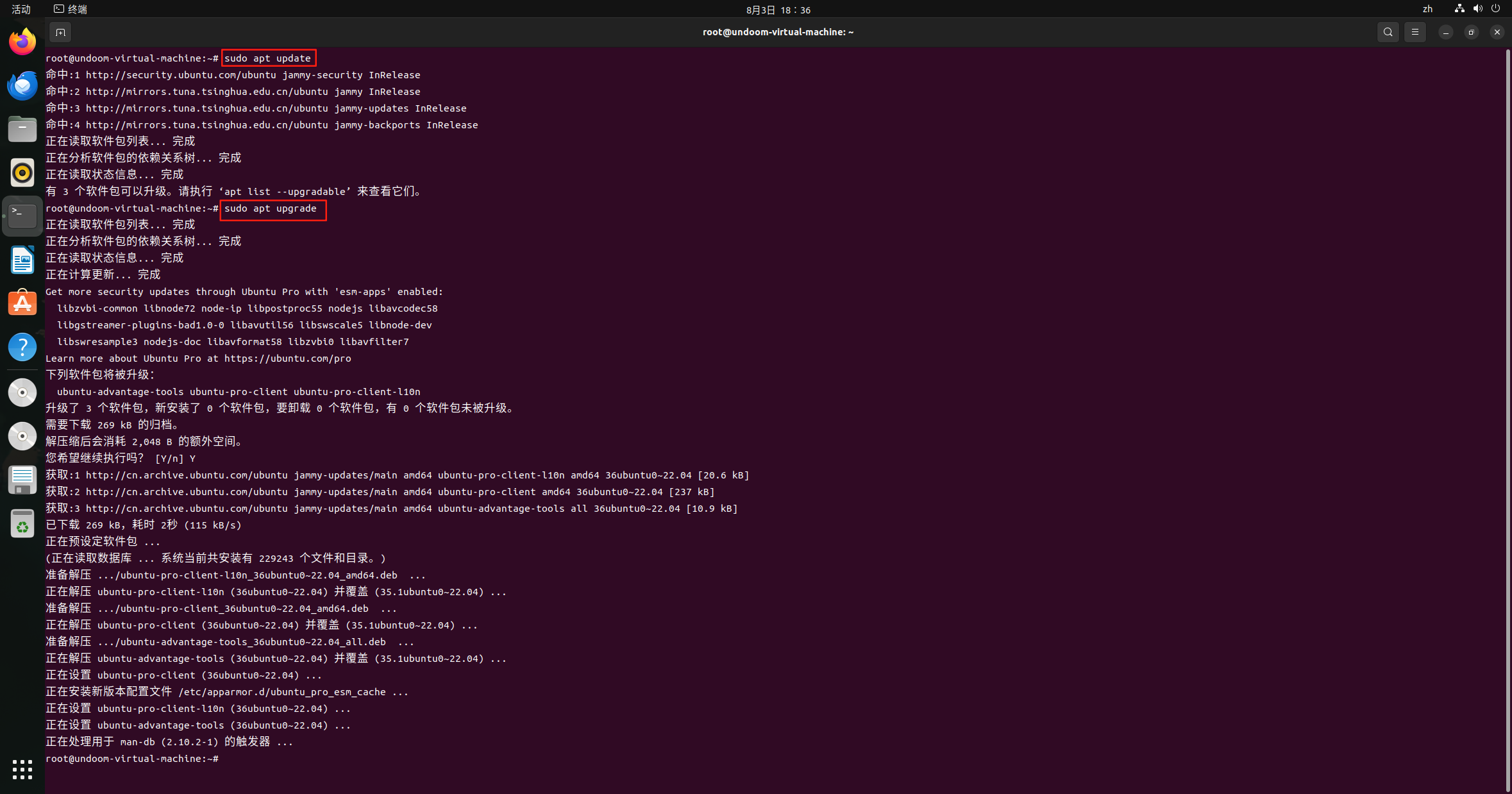
Task: Open the 终端 app menu
Action: (x=71, y=9)
